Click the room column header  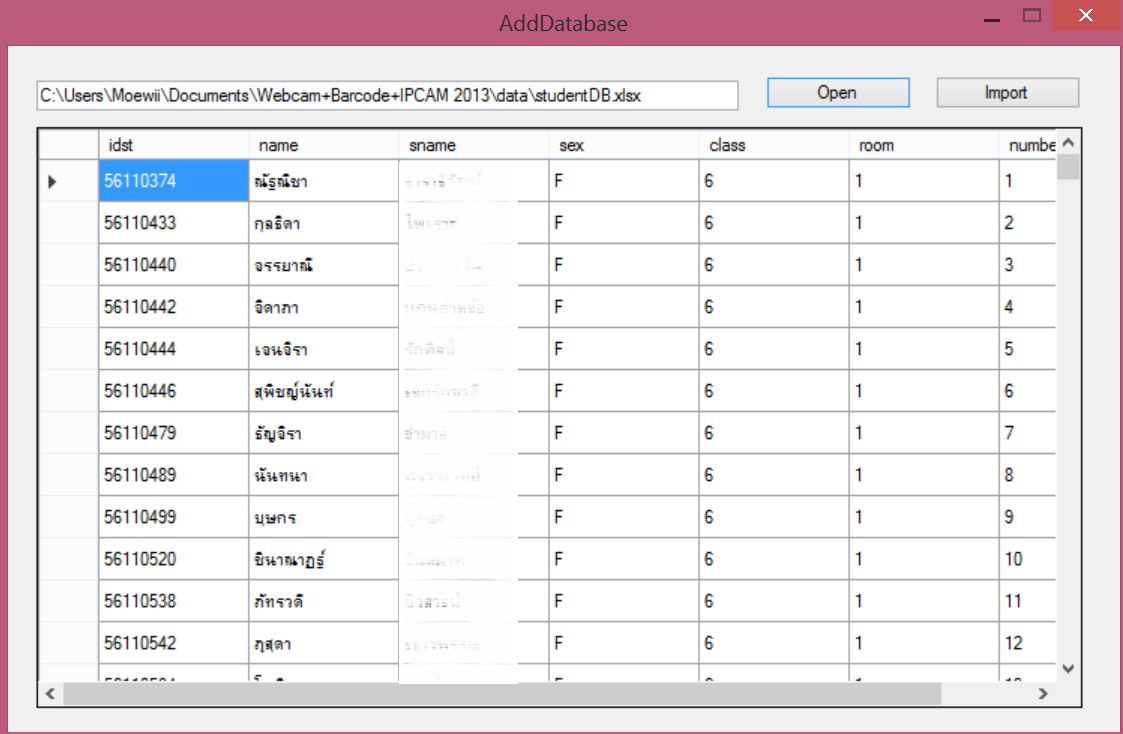(x=923, y=146)
